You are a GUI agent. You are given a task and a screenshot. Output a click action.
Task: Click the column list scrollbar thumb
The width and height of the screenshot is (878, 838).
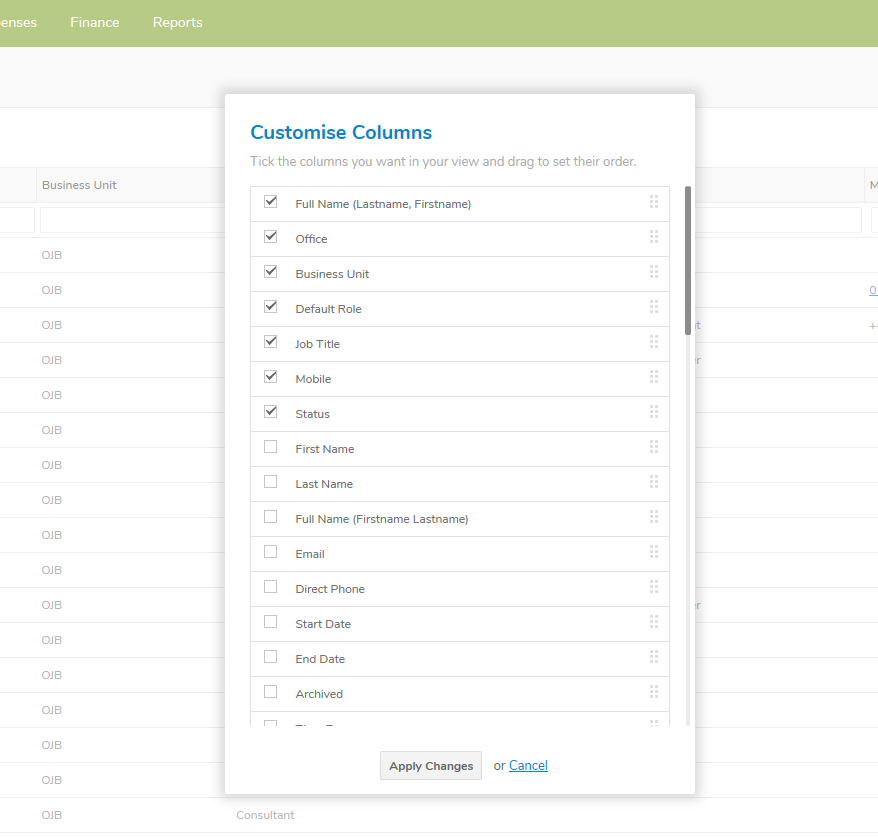click(687, 260)
